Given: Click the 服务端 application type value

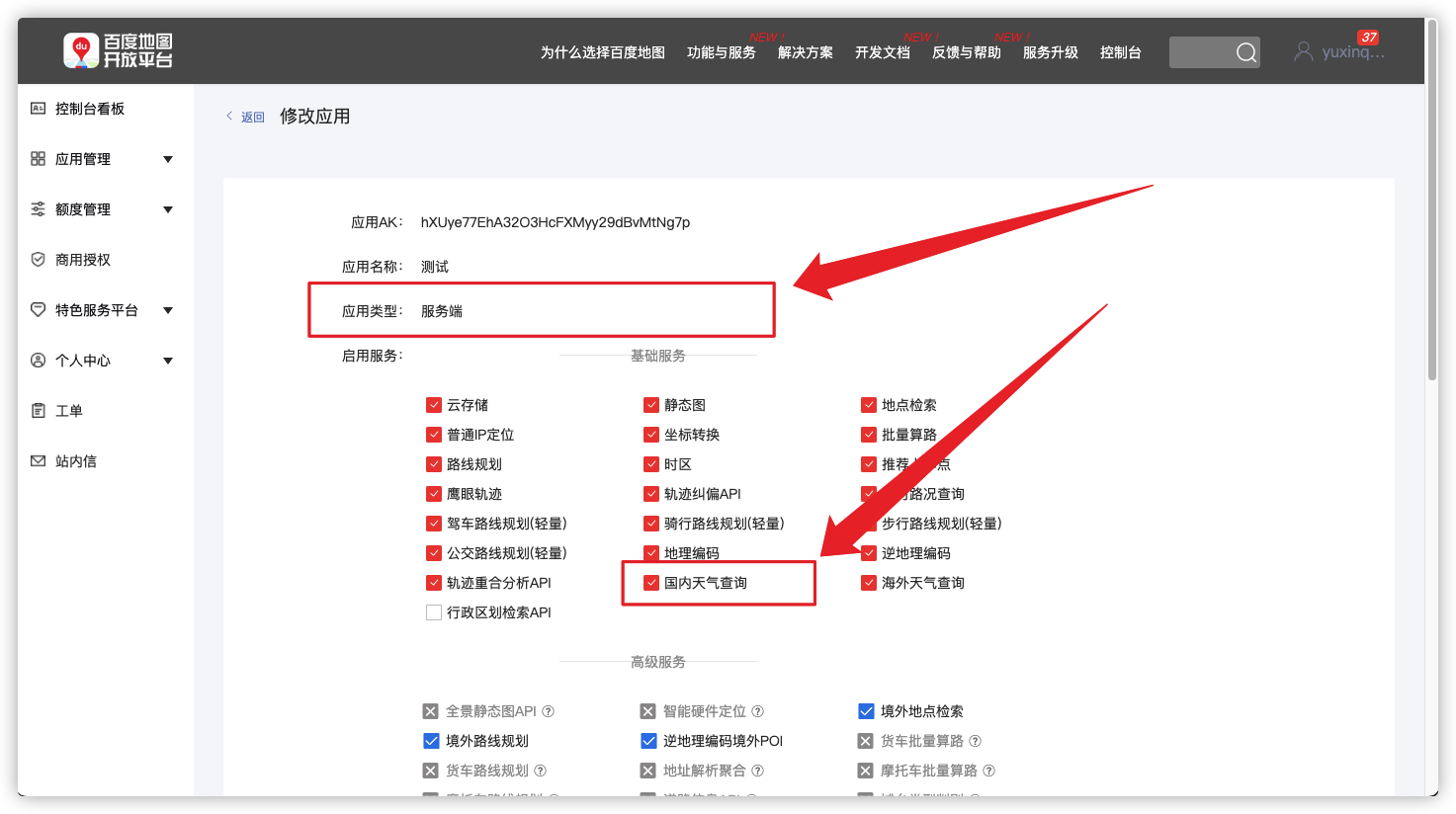Looking at the screenshot, I should coord(442,311).
